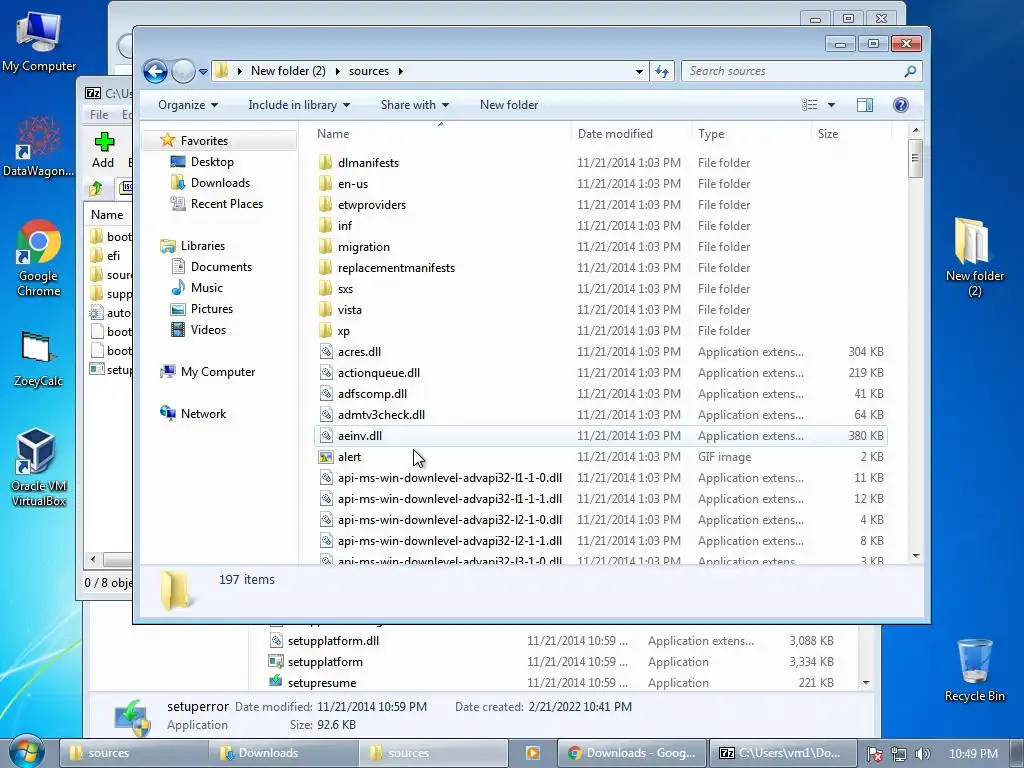The width and height of the screenshot is (1024, 768).
Task: Click the Windows Start button
Action: coord(25,752)
